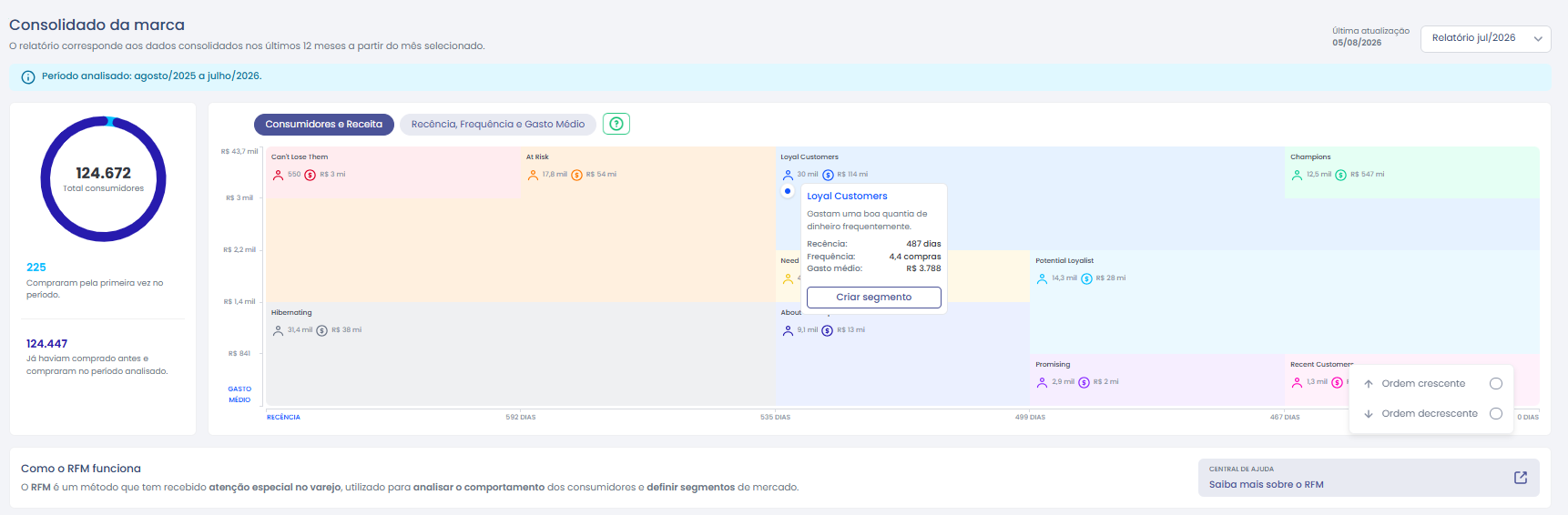
Task: Open external link icon in help center card
Action: coord(1521,478)
